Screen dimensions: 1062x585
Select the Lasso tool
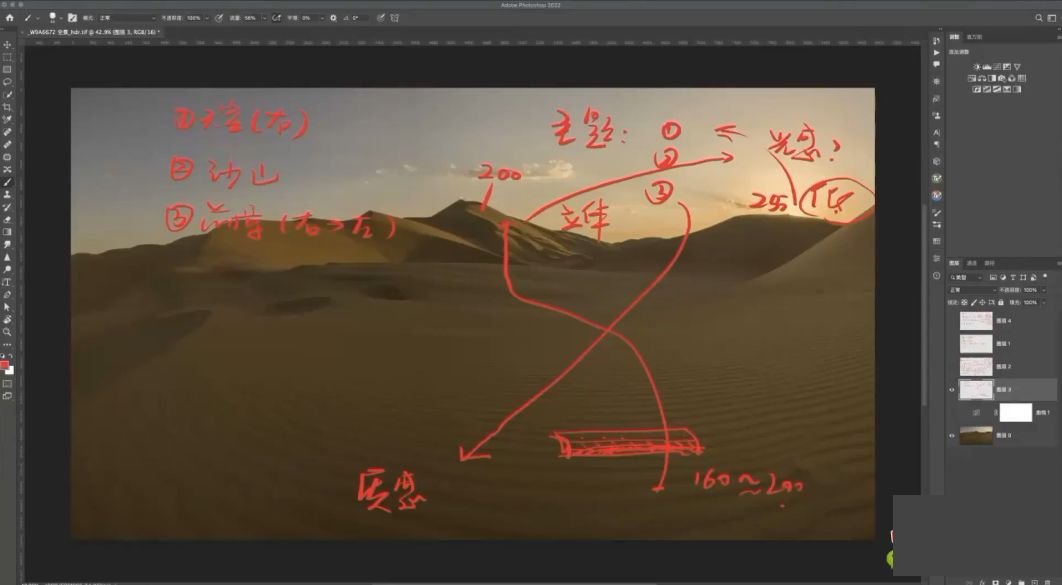point(7,82)
